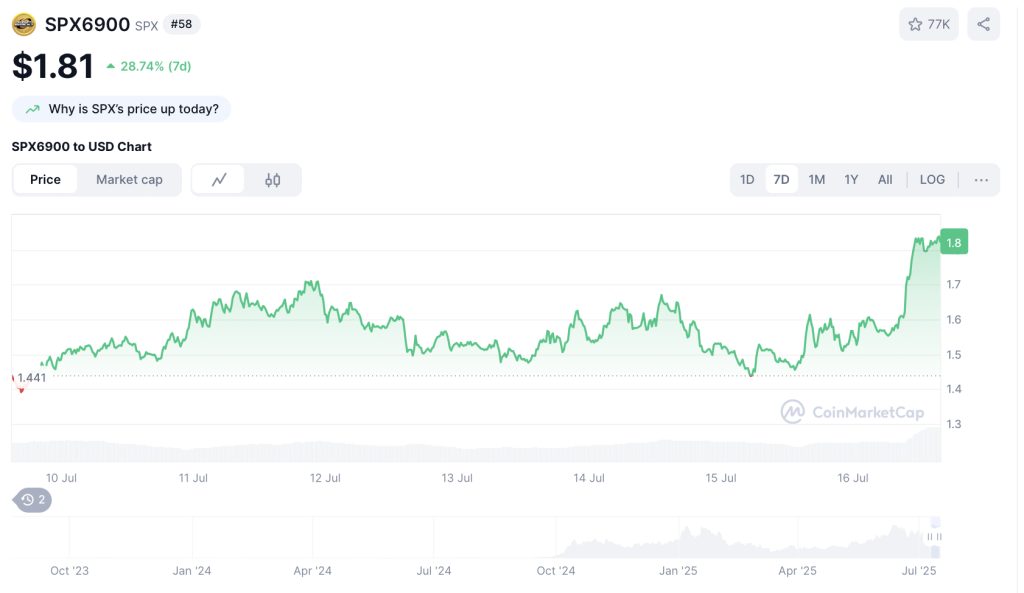Switch to the Market cap tab
The height and width of the screenshot is (593, 1024).
pyautogui.click(x=129, y=180)
